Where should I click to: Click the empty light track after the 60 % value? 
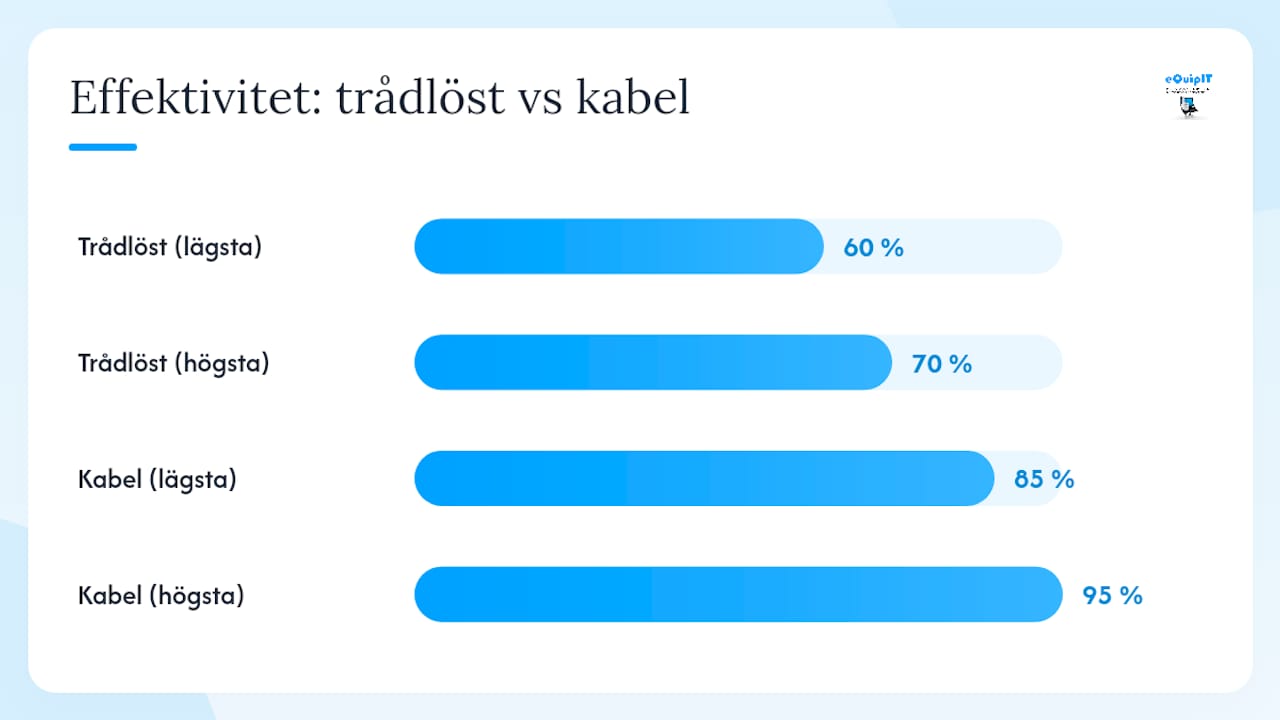click(985, 246)
